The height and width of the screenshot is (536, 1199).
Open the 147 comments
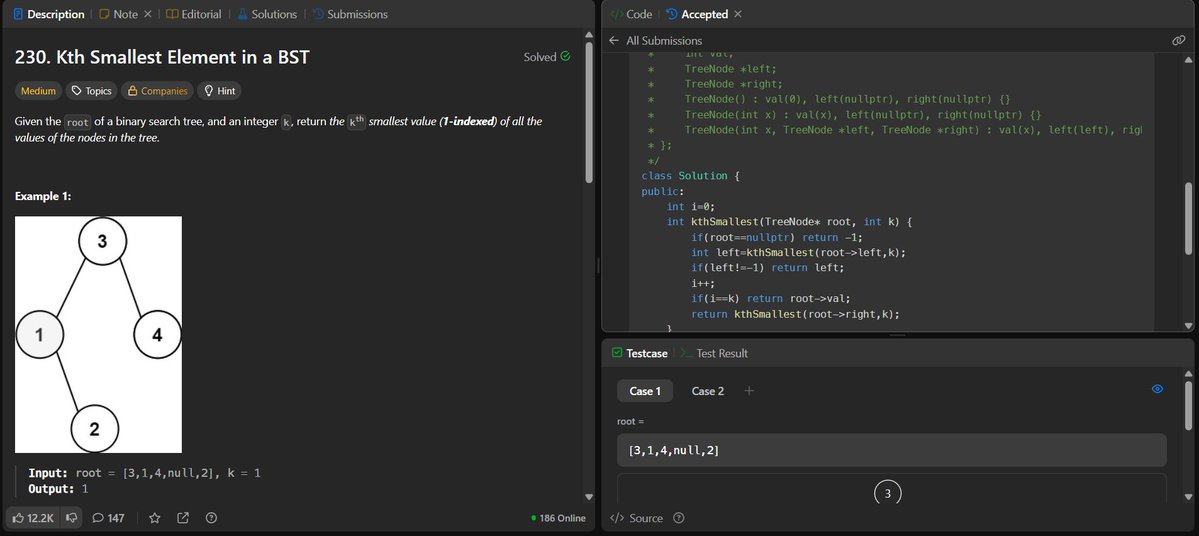pos(108,518)
